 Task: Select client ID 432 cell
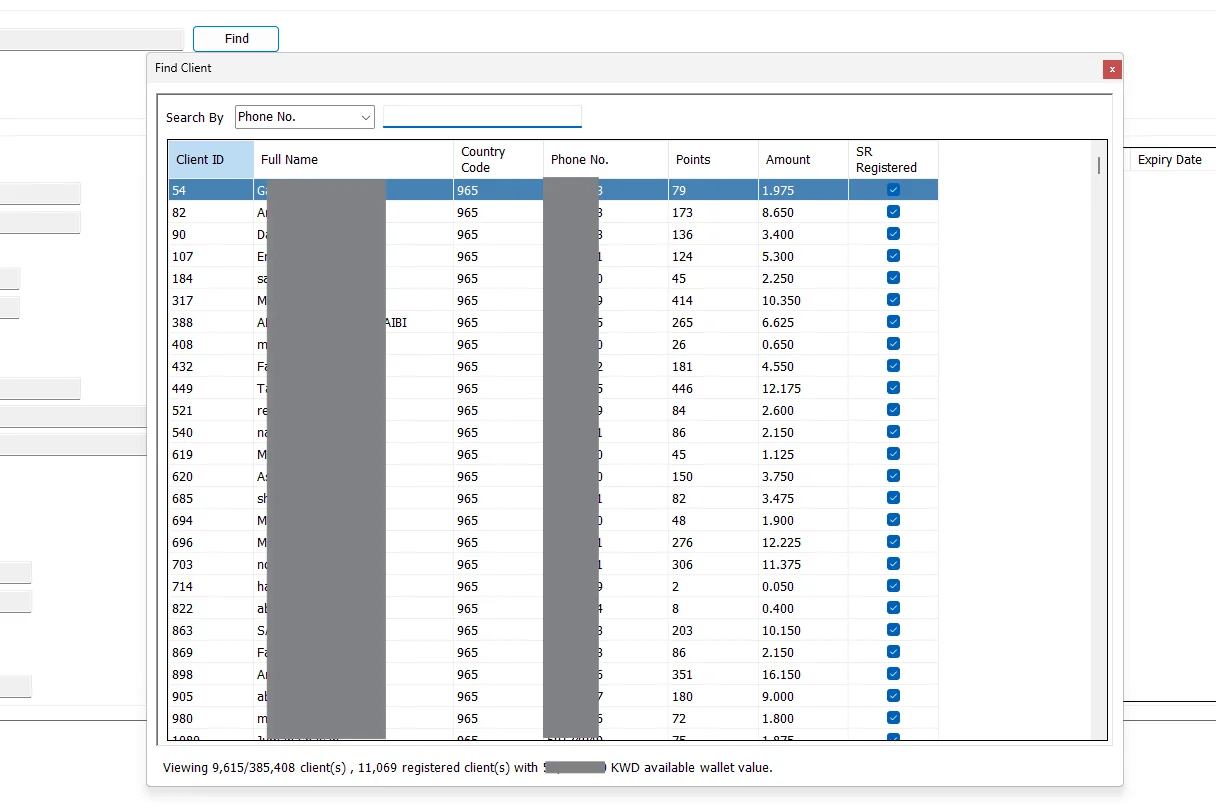point(211,366)
